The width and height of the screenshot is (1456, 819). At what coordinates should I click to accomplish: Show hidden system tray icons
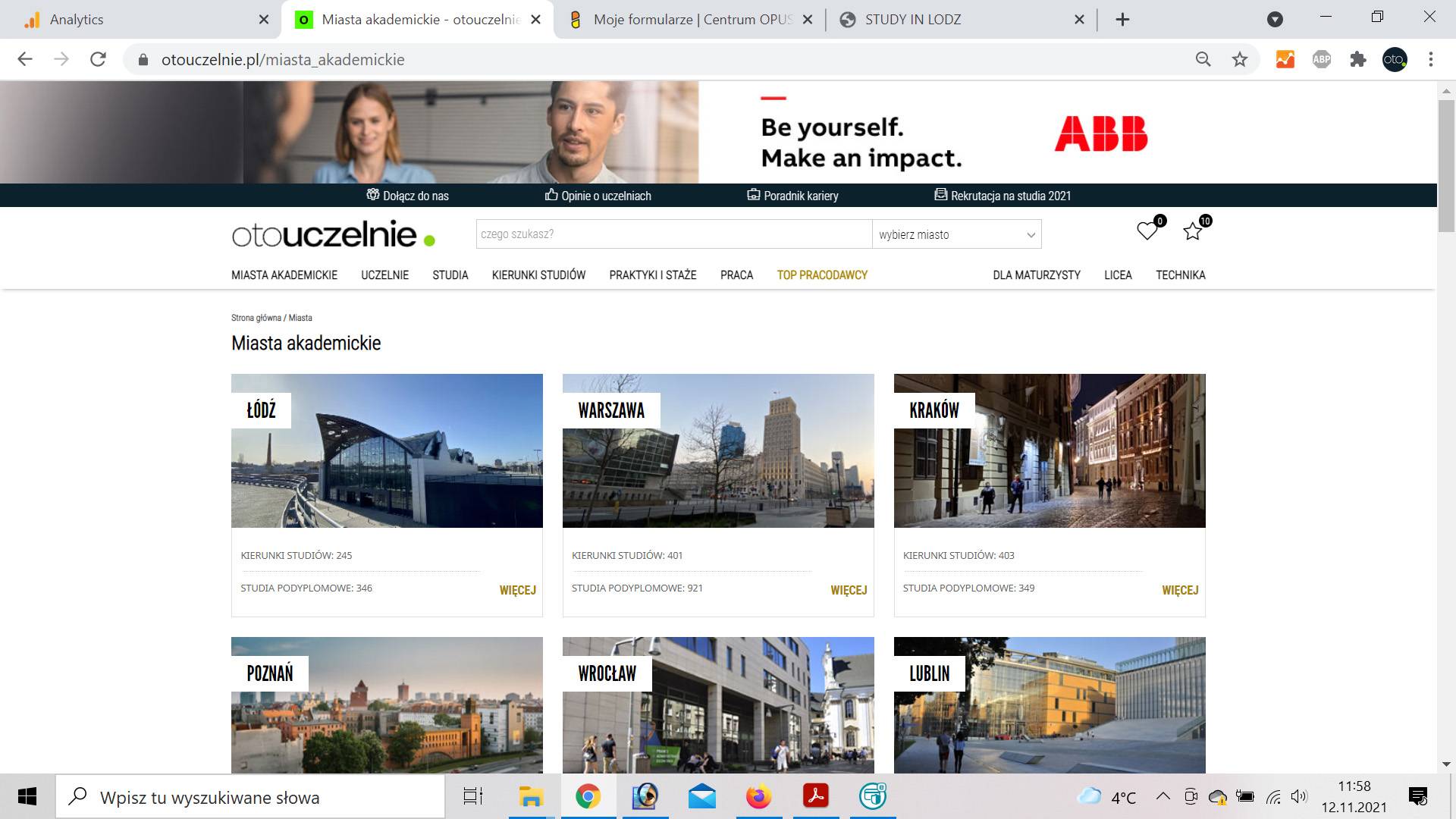tap(1163, 796)
